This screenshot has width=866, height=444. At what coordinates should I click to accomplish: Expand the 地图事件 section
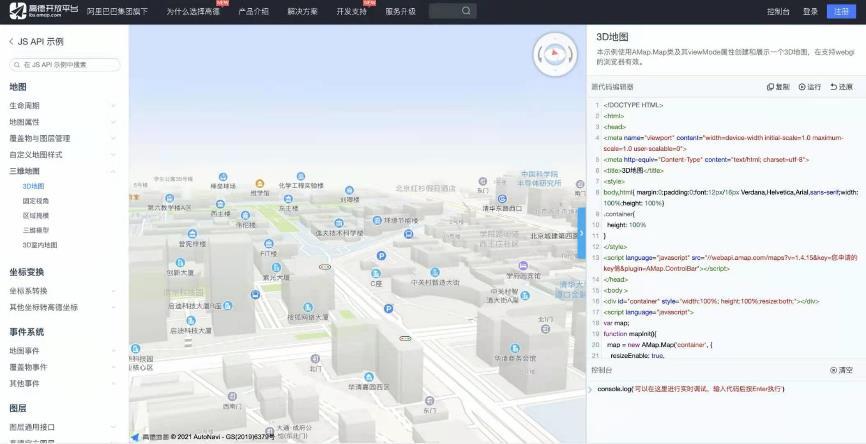pos(62,351)
